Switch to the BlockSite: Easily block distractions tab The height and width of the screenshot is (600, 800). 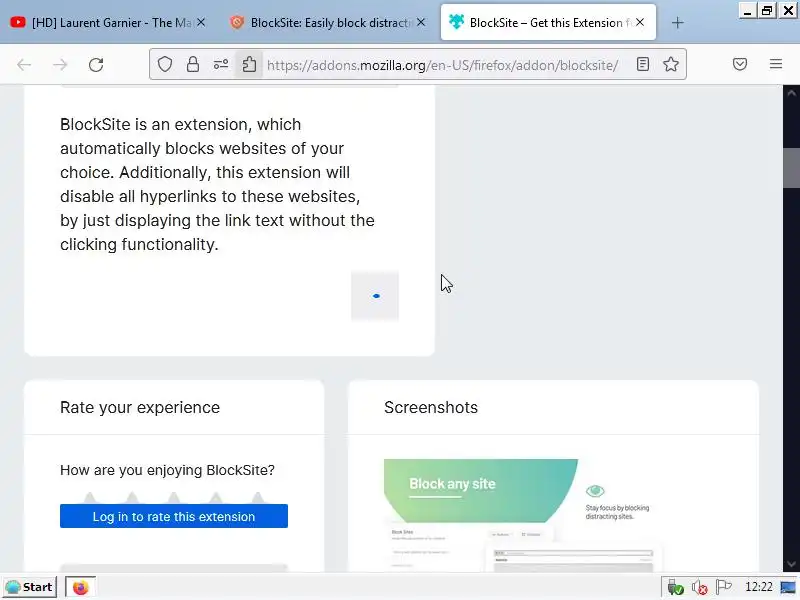click(x=327, y=22)
